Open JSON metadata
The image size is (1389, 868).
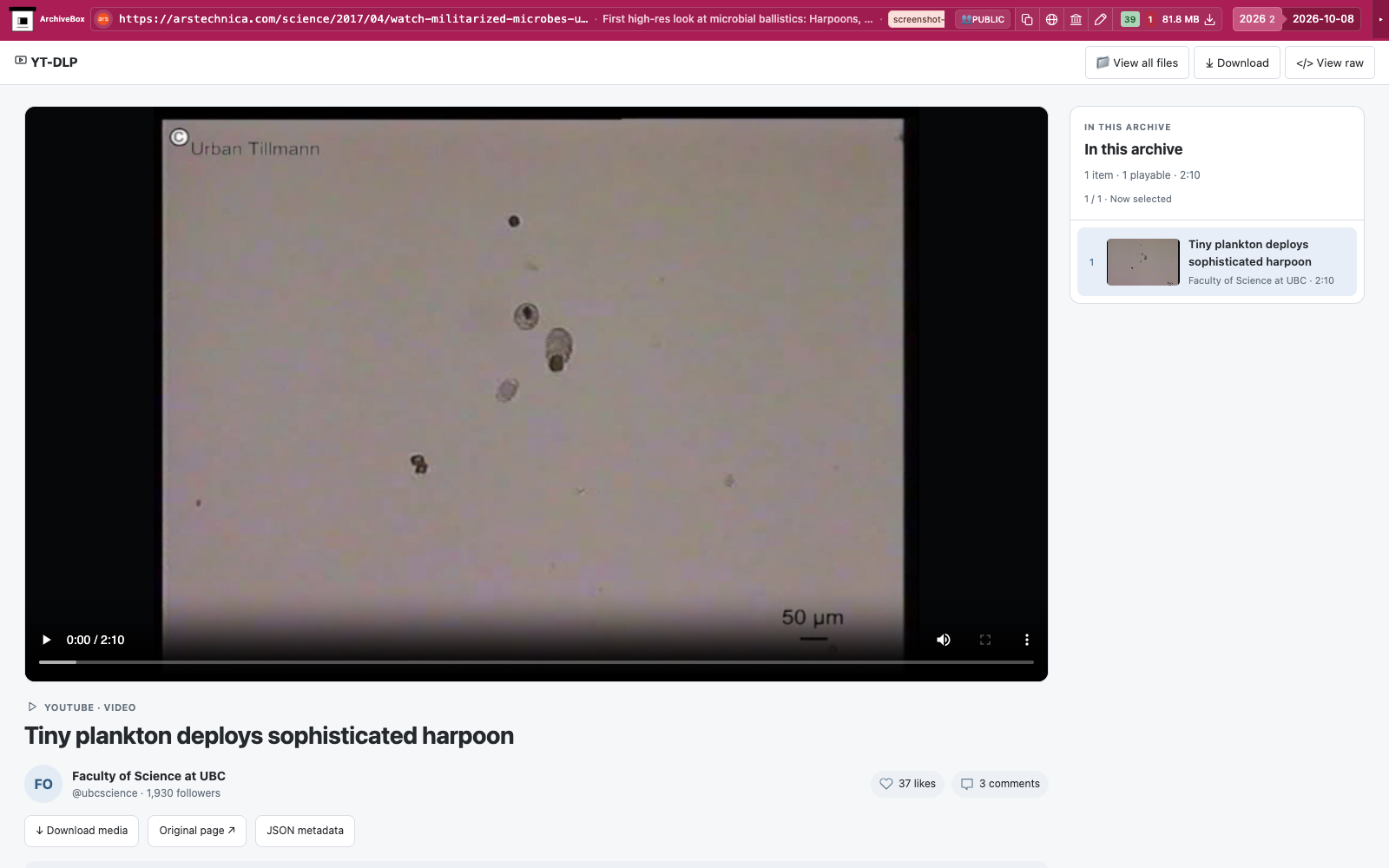(305, 831)
